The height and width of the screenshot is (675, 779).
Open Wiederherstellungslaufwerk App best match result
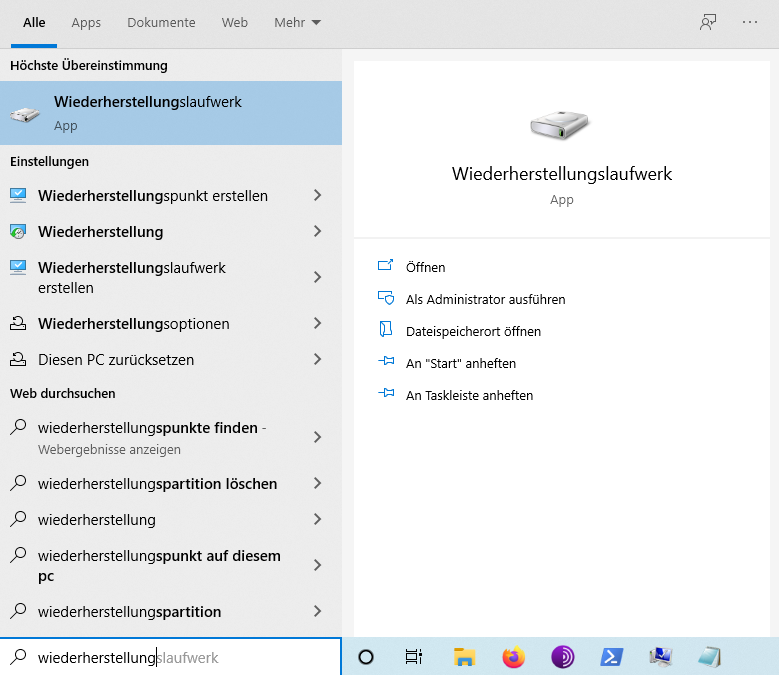(171, 113)
